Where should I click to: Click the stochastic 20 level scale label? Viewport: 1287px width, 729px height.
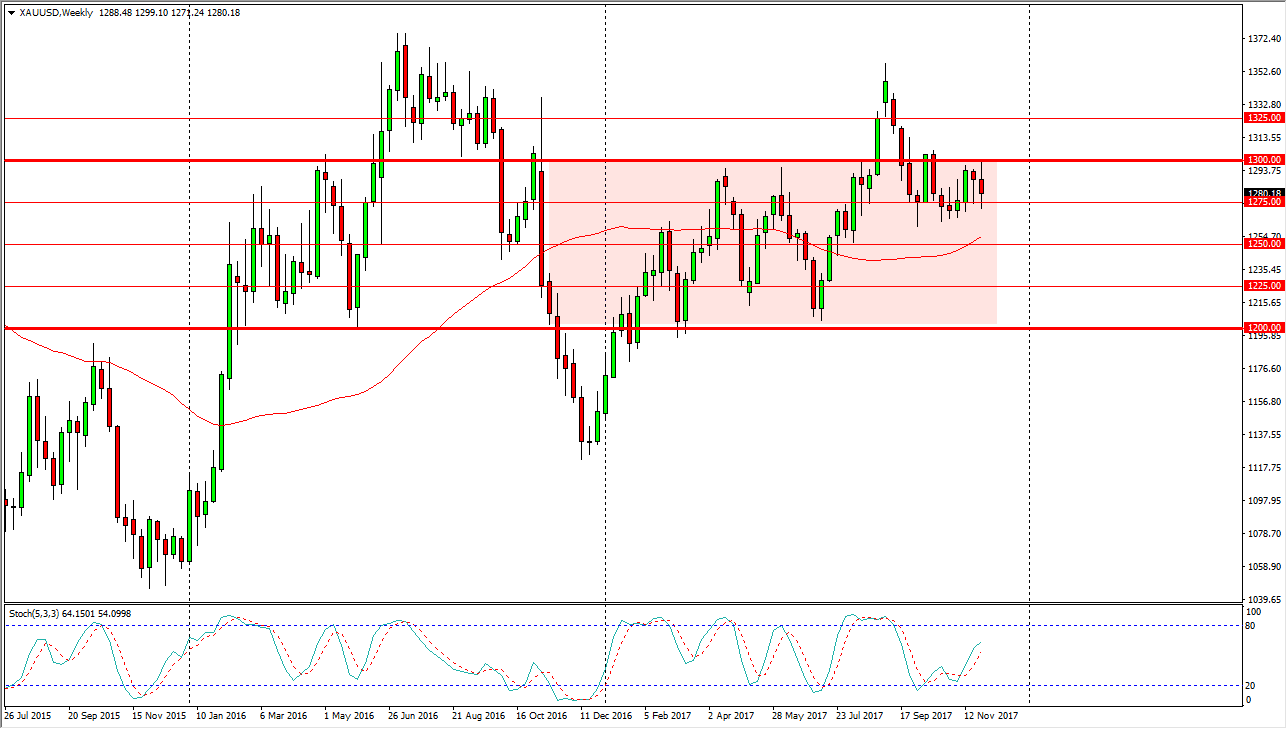click(x=1251, y=685)
